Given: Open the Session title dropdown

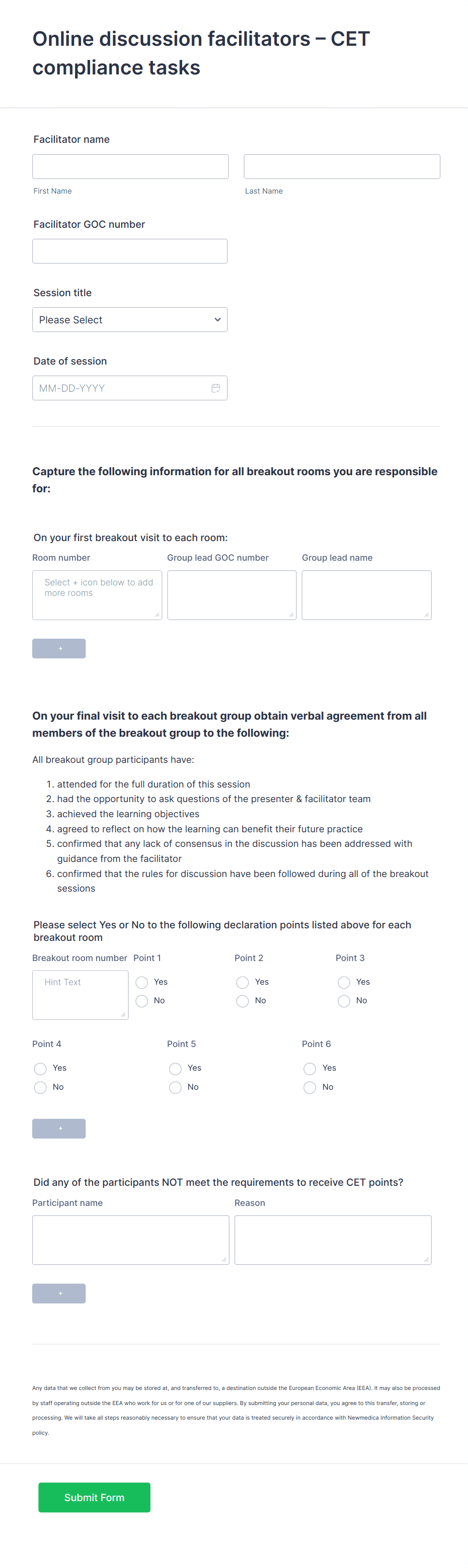Looking at the screenshot, I should coord(130,319).
